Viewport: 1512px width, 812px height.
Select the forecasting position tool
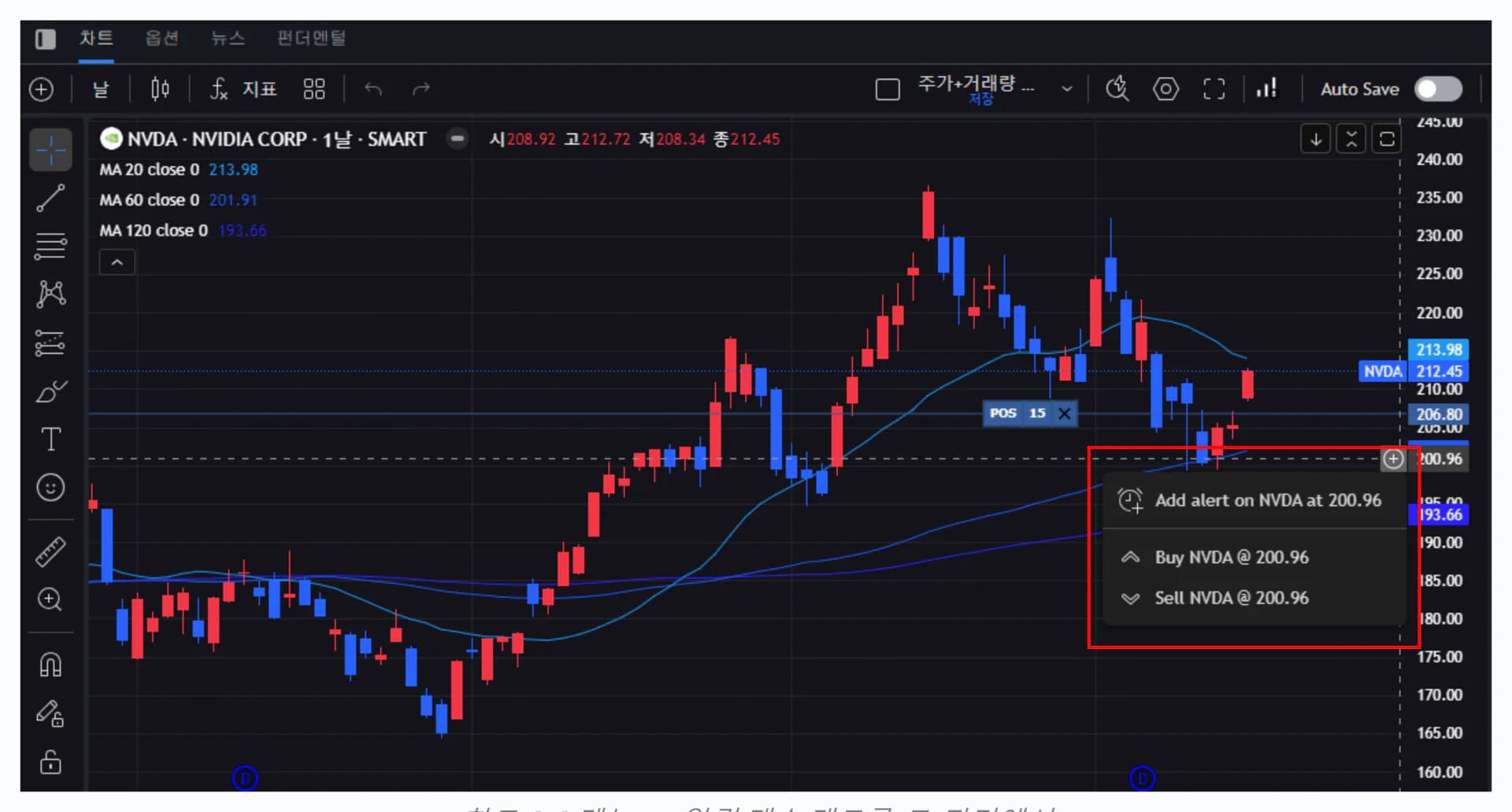pos(50,343)
